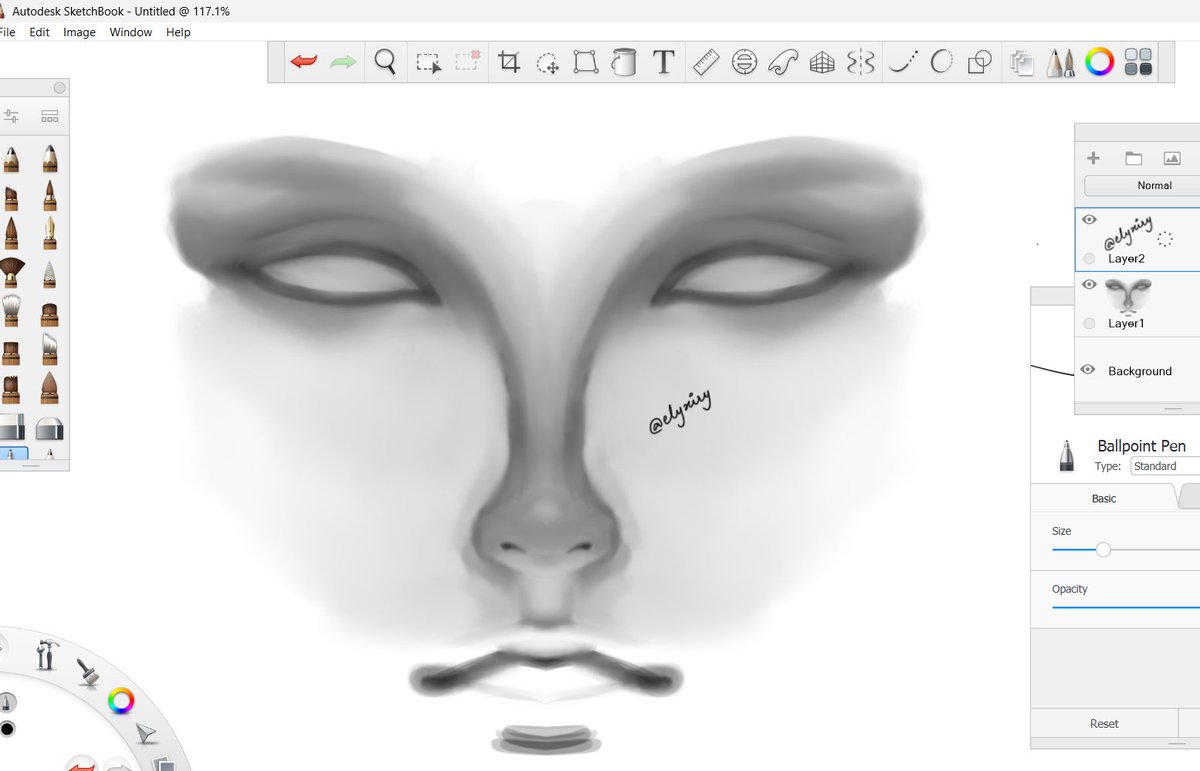Hide Layer2 using its eye icon
This screenshot has width=1200, height=771.
tap(1089, 219)
